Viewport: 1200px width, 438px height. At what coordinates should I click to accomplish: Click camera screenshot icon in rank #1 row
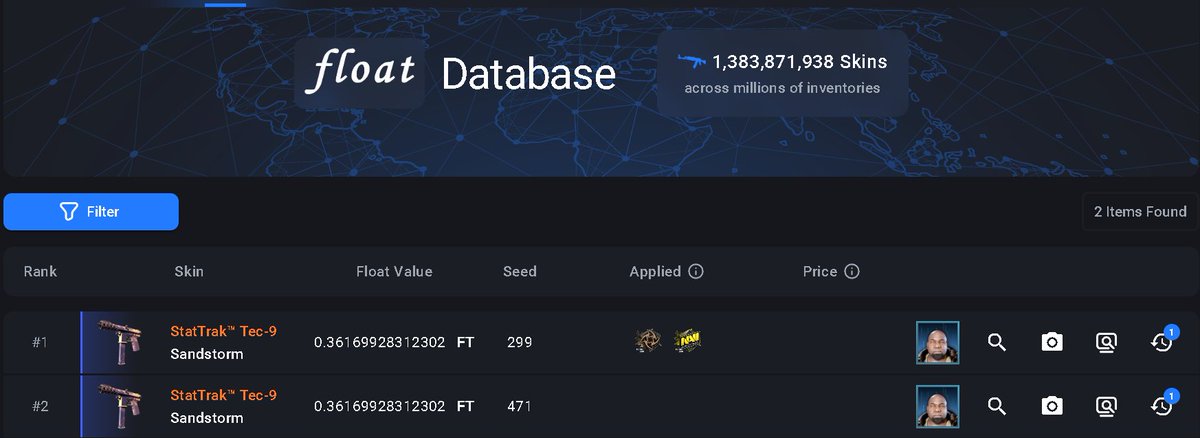[x=1052, y=343]
